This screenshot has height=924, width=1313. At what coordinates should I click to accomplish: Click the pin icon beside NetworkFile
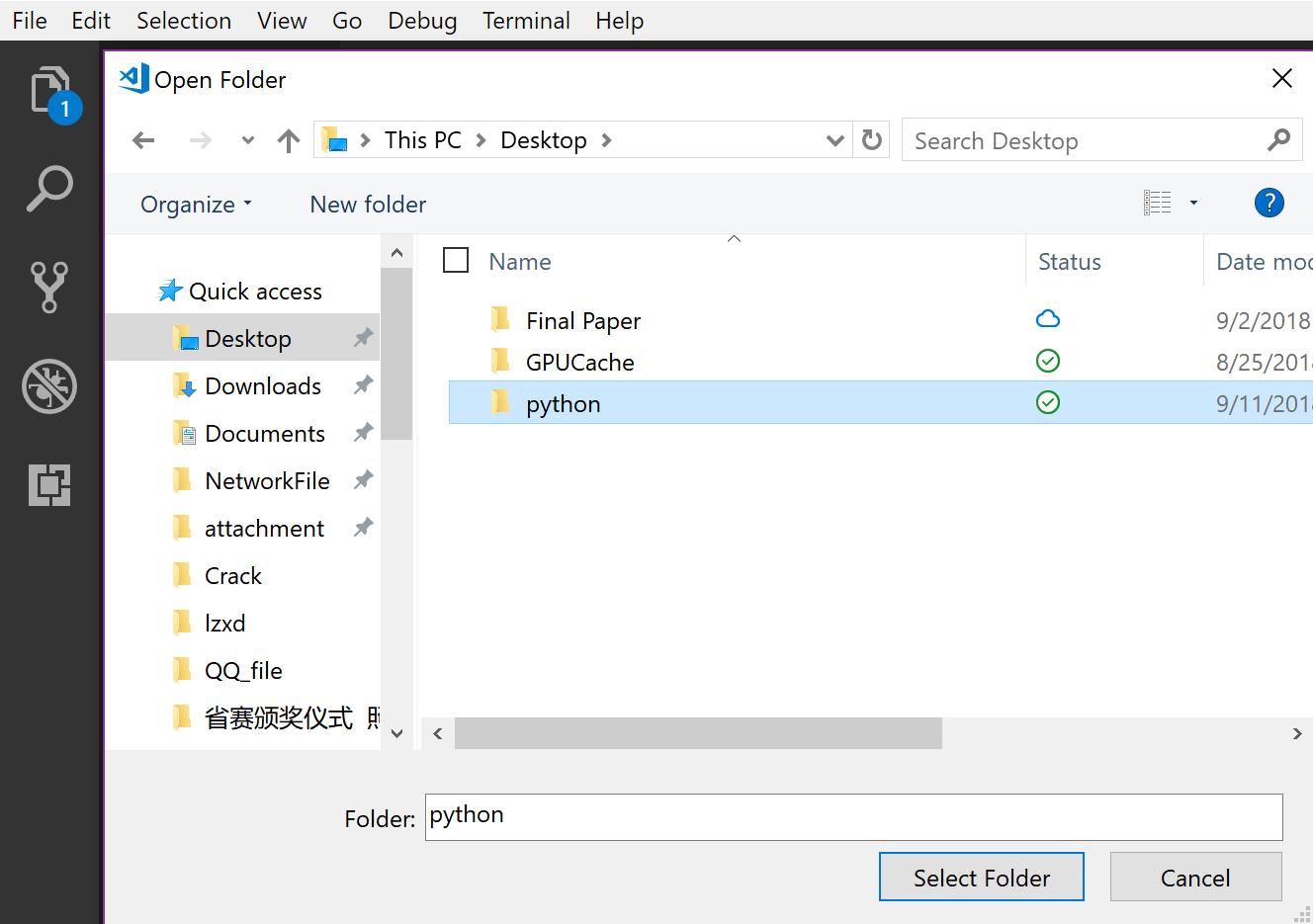pos(363,479)
